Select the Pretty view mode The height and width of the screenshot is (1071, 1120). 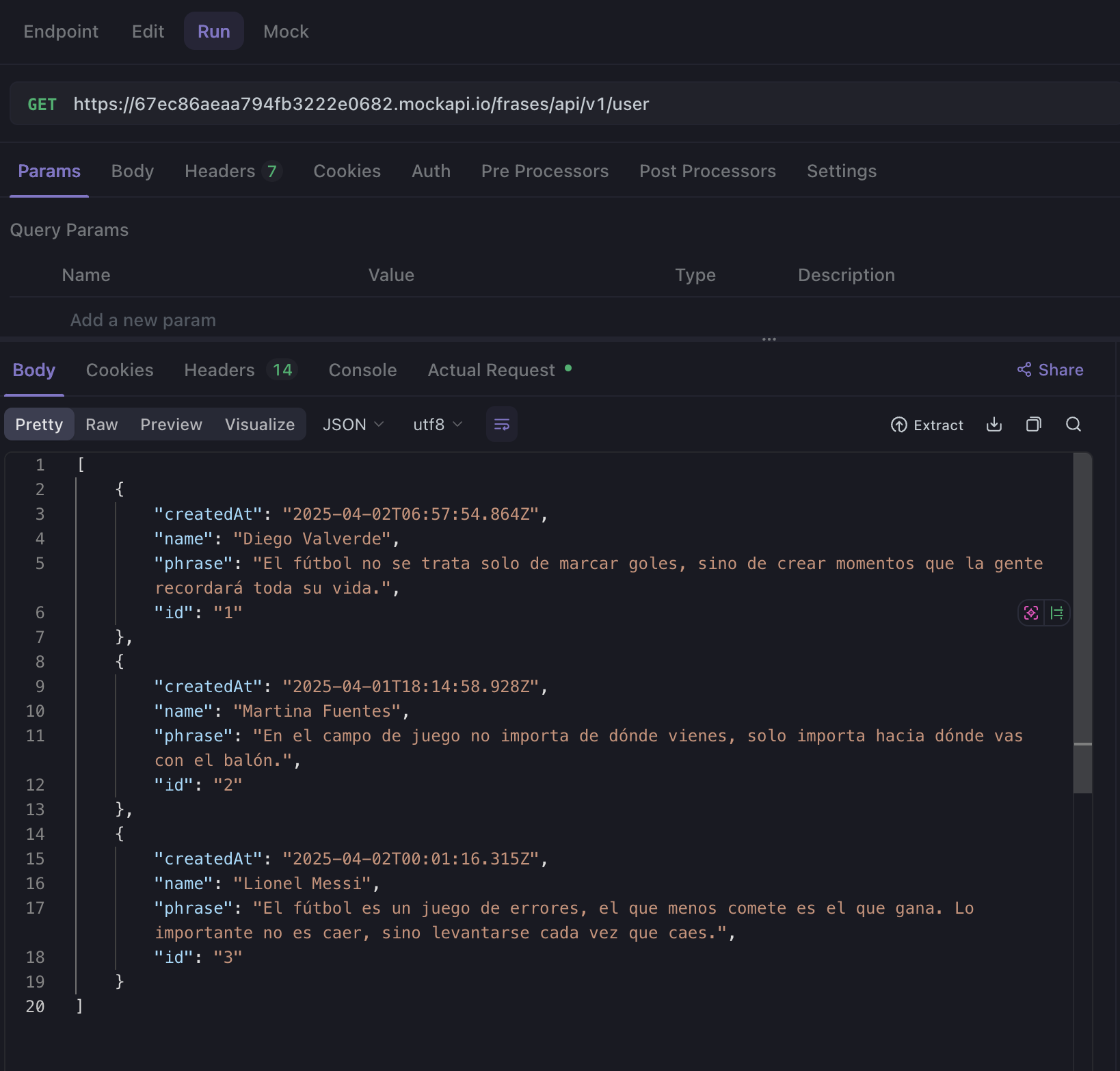tap(39, 425)
